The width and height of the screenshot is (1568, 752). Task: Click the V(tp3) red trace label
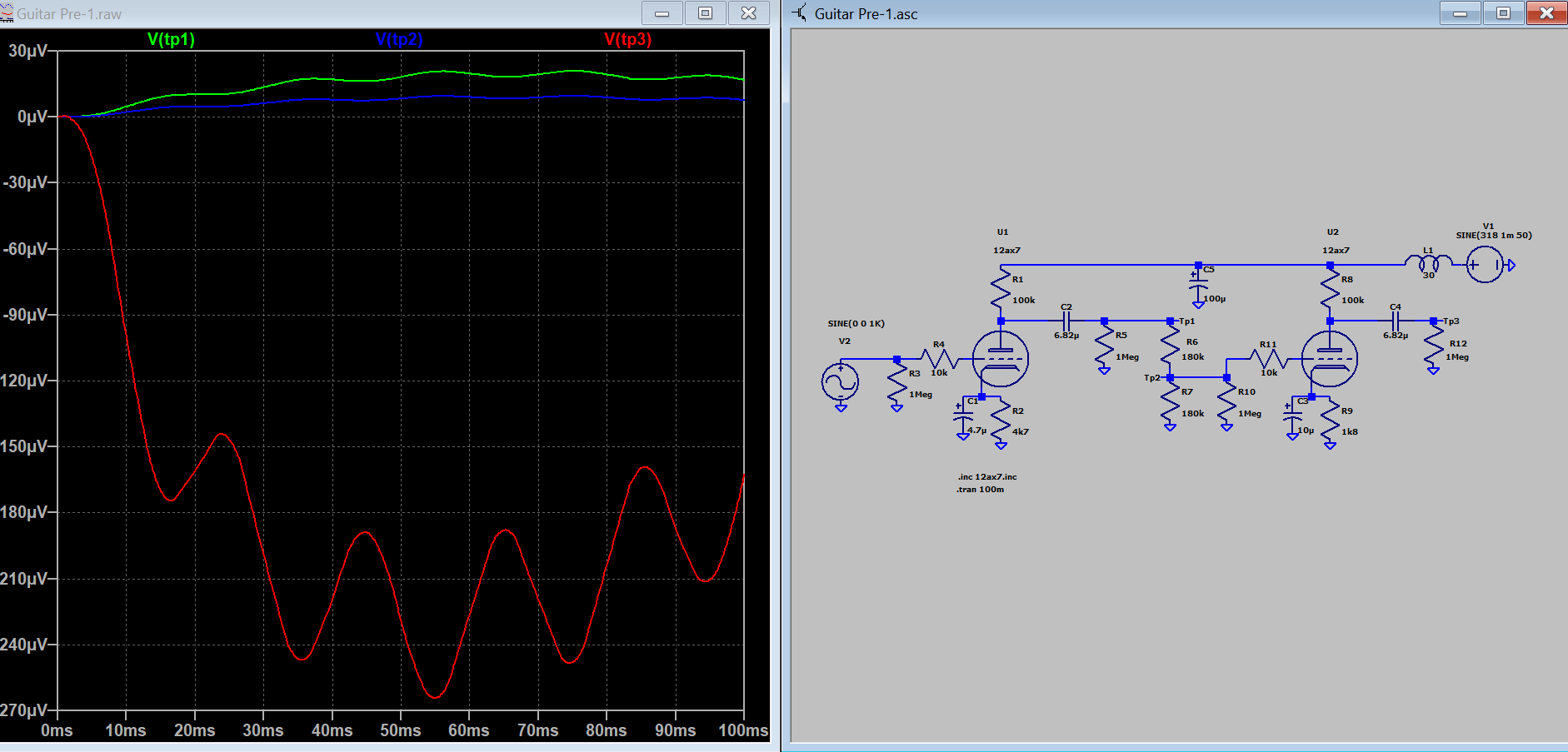(x=628, y=39)
